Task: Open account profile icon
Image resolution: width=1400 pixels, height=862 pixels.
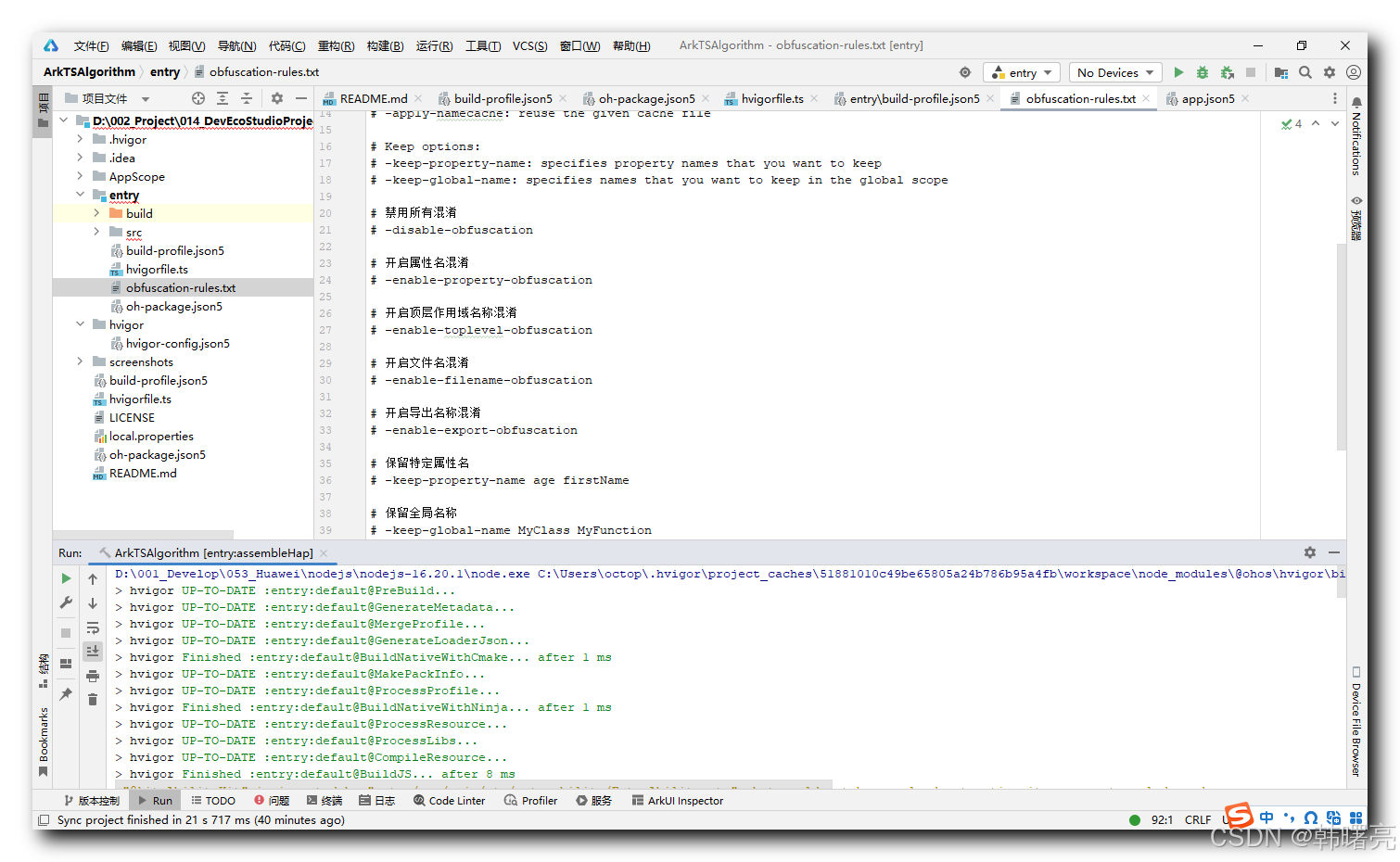Action: coord(1354,72)
